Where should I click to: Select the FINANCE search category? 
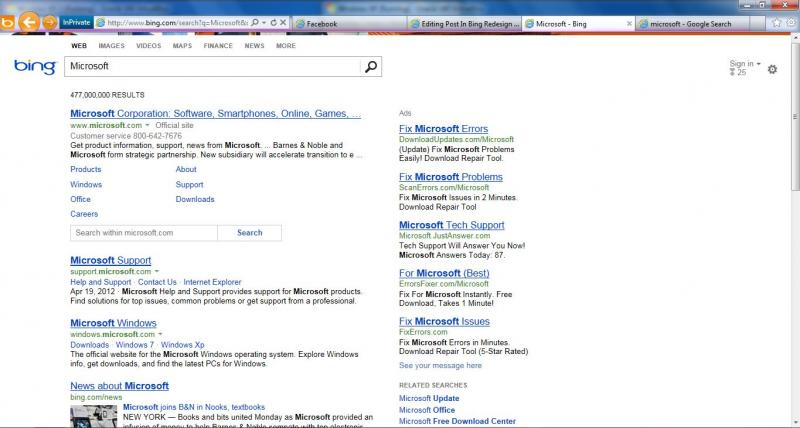coord(218,46)
